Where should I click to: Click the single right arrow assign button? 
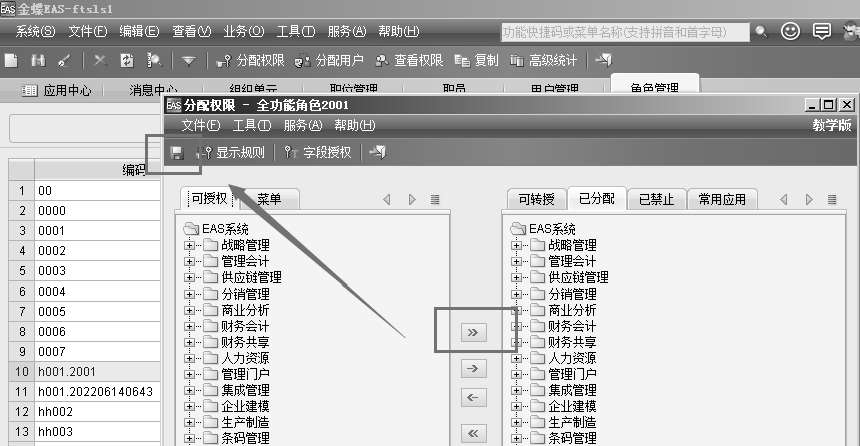click(x=473, y=368)
